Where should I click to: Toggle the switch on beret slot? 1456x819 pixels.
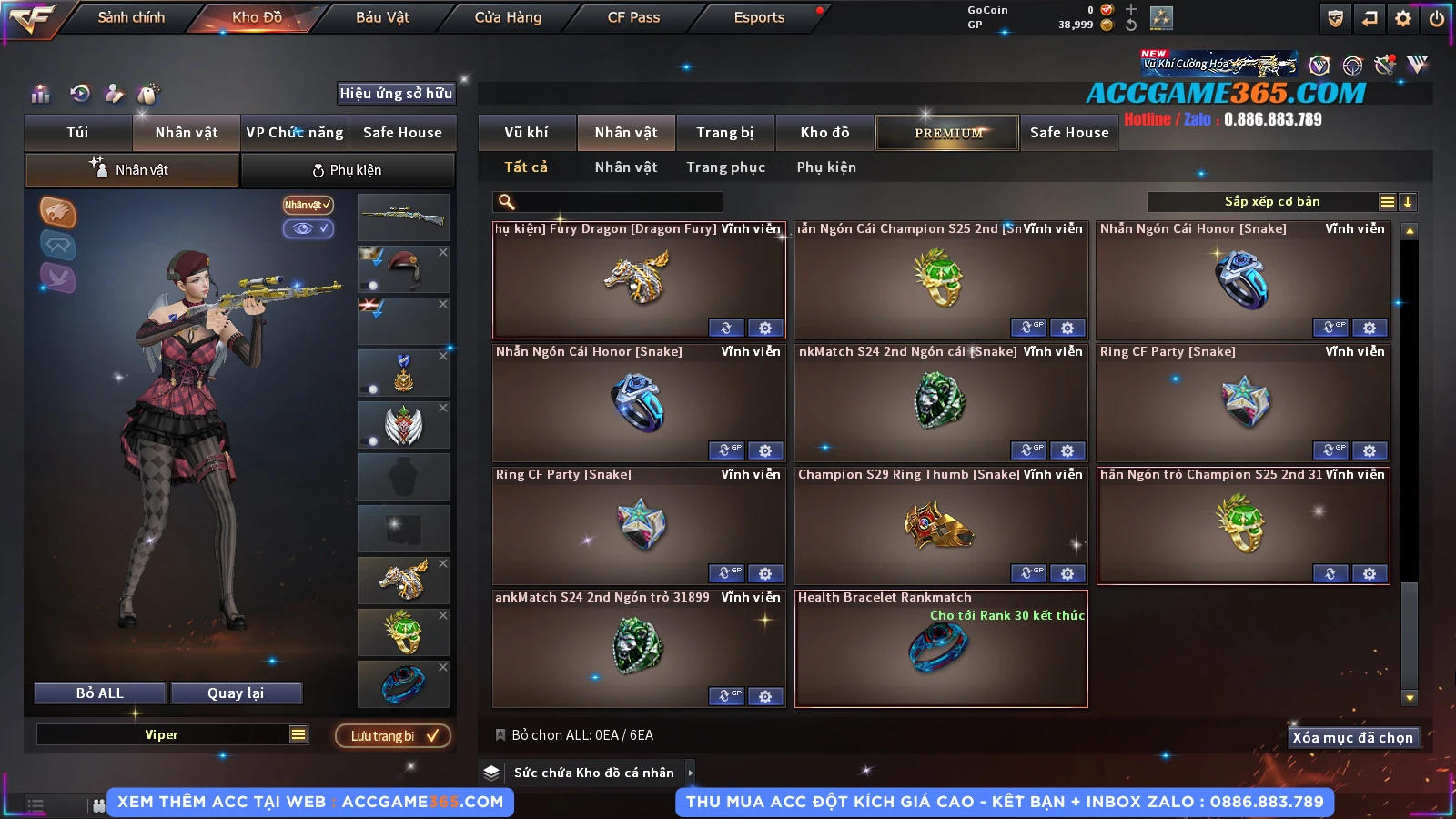pyautogui.click(x=370, y=285)
